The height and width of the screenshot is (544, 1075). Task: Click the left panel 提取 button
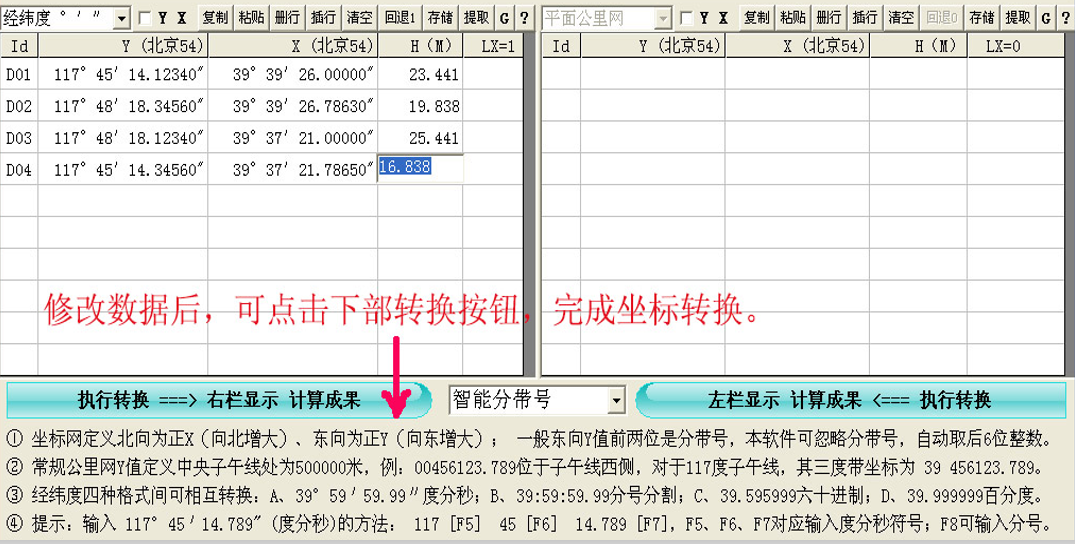(x=476, y=18)
